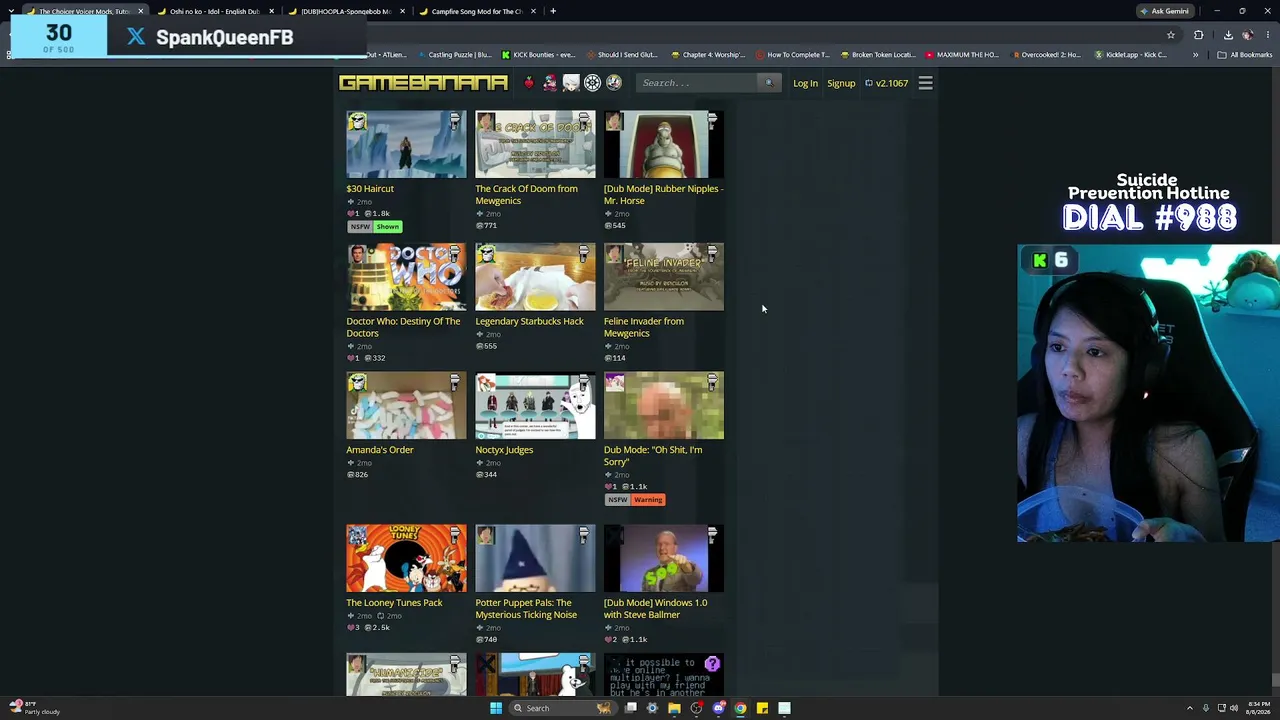Image resolution: width=1280 pixels, height=720 pixels.
Task: Click the white-haired character game icon in header
Action: 571,83
